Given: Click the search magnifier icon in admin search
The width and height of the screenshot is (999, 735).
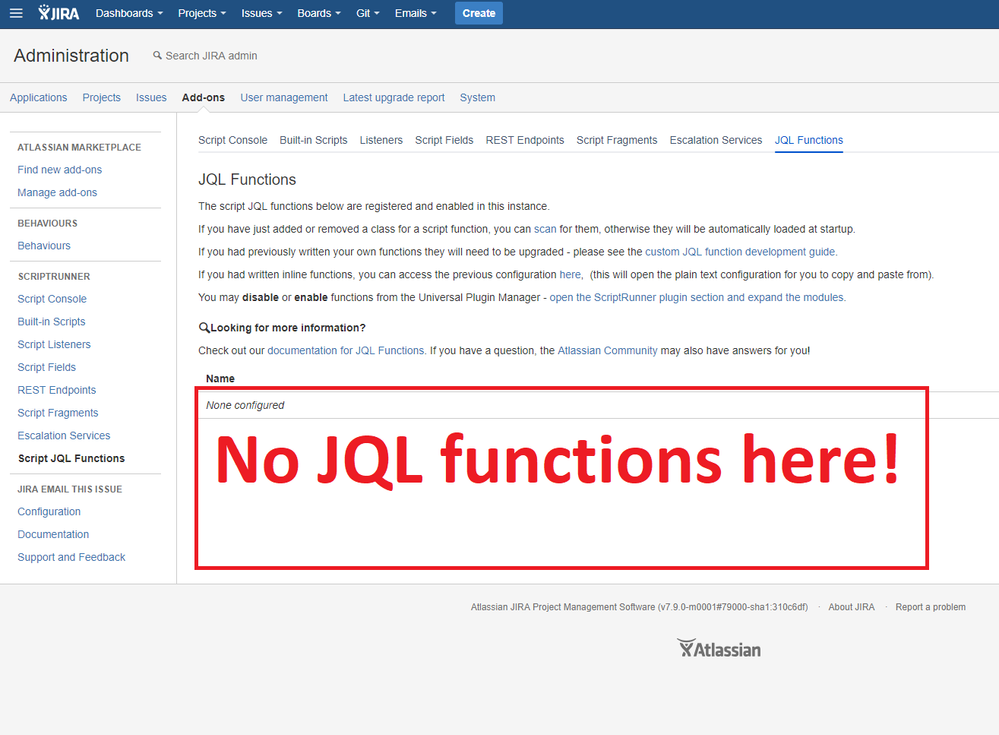Looking at the screenshot, I should point(157,55).
